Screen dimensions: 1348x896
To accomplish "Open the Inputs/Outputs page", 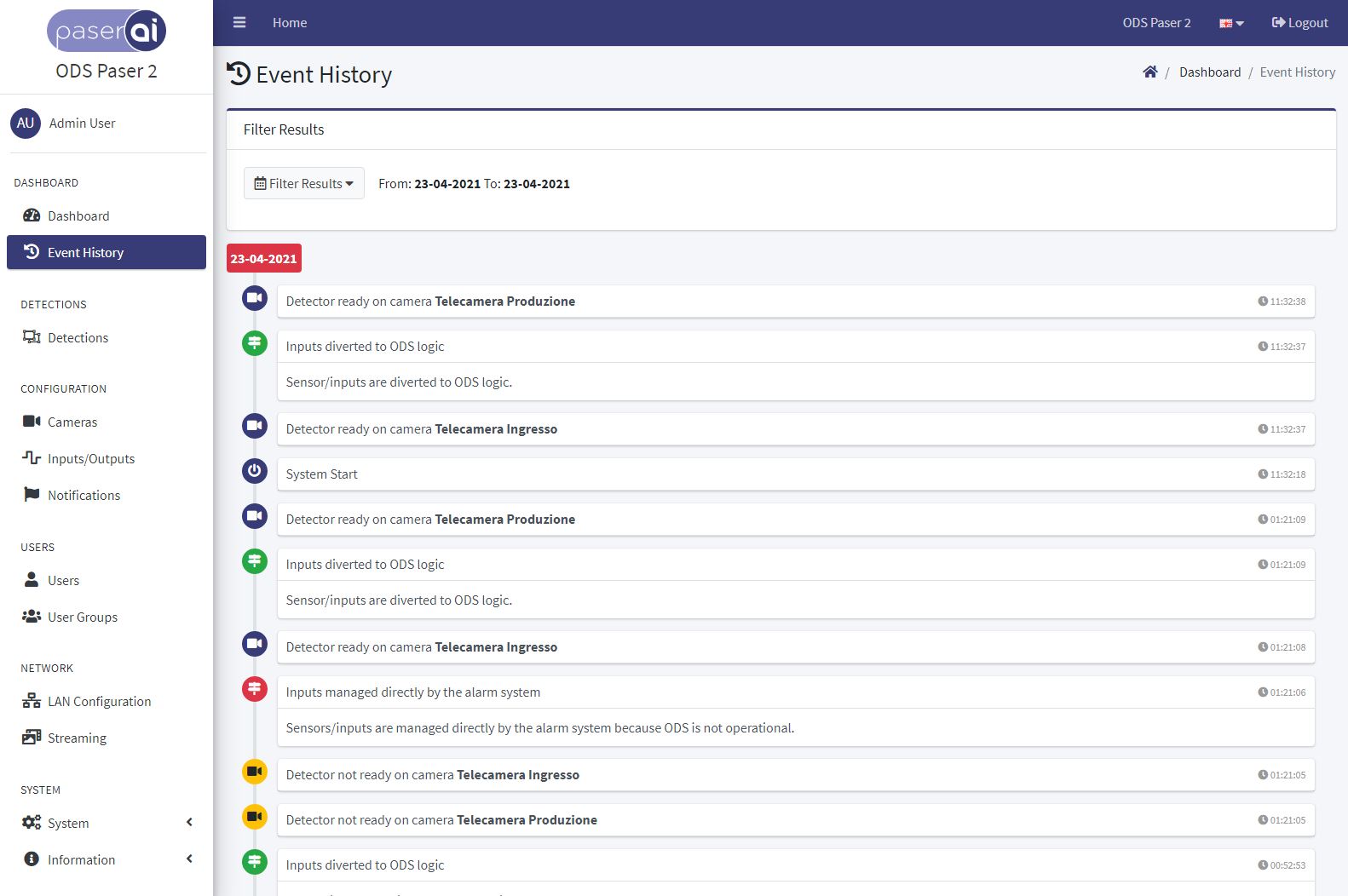I will (90, 459).
